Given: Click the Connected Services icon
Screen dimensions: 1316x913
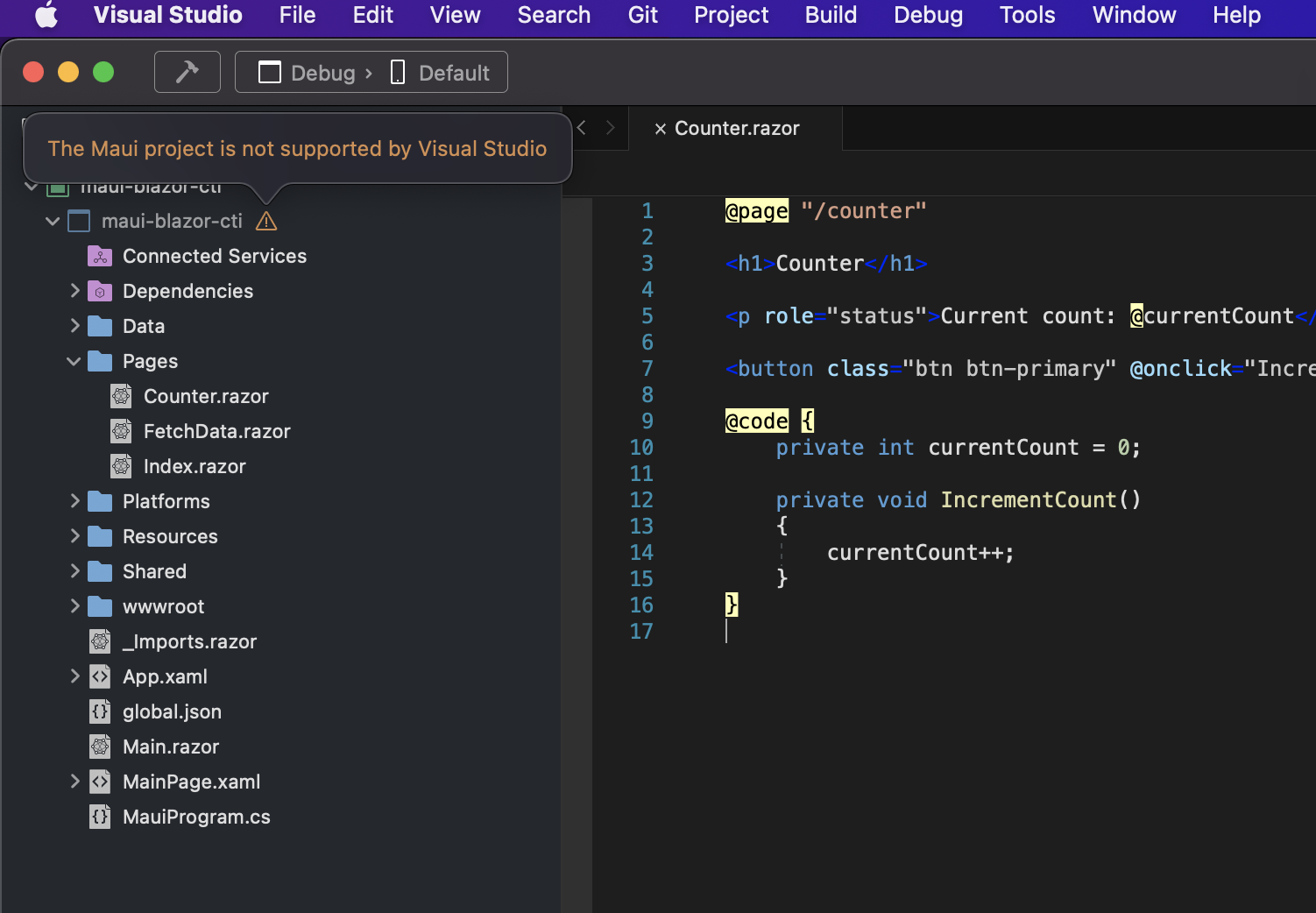Looking at the screenshot, I should (100, 256).
